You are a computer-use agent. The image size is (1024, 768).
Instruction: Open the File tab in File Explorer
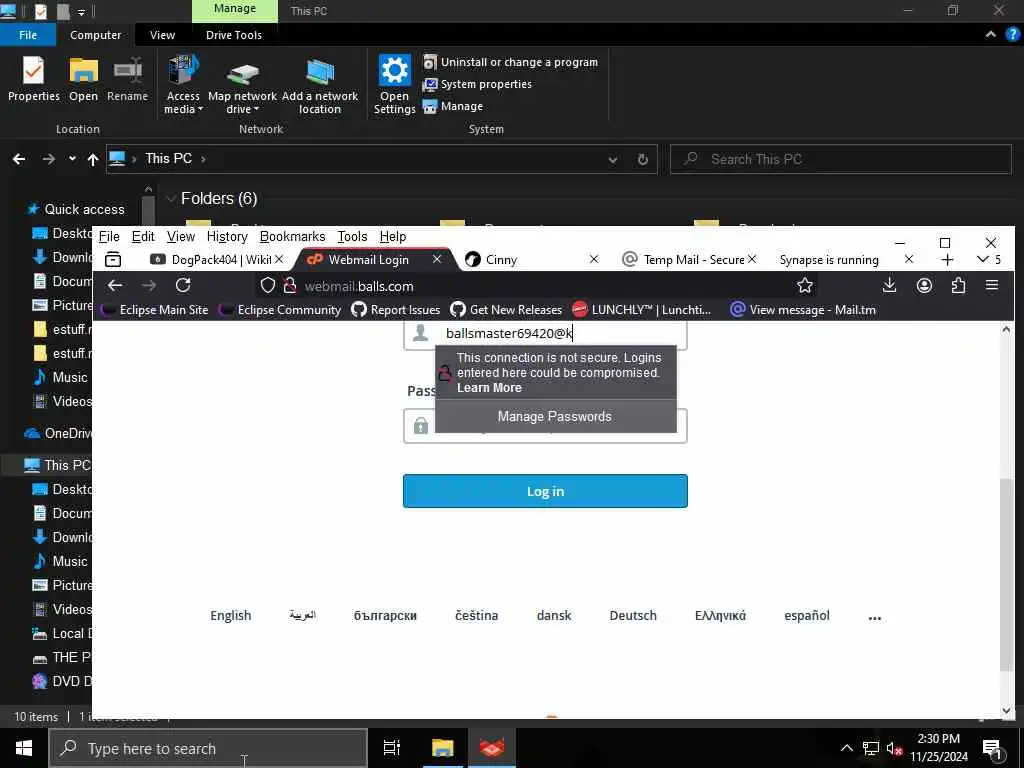pos(27,35)
